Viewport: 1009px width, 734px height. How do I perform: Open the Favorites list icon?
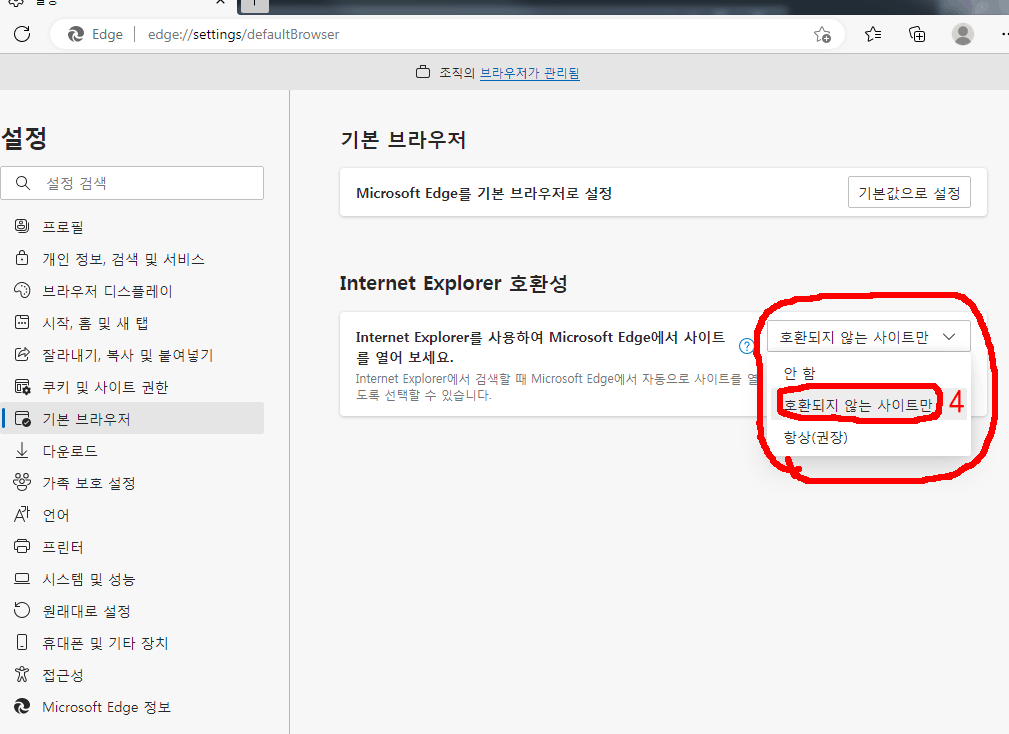[873, 34]
